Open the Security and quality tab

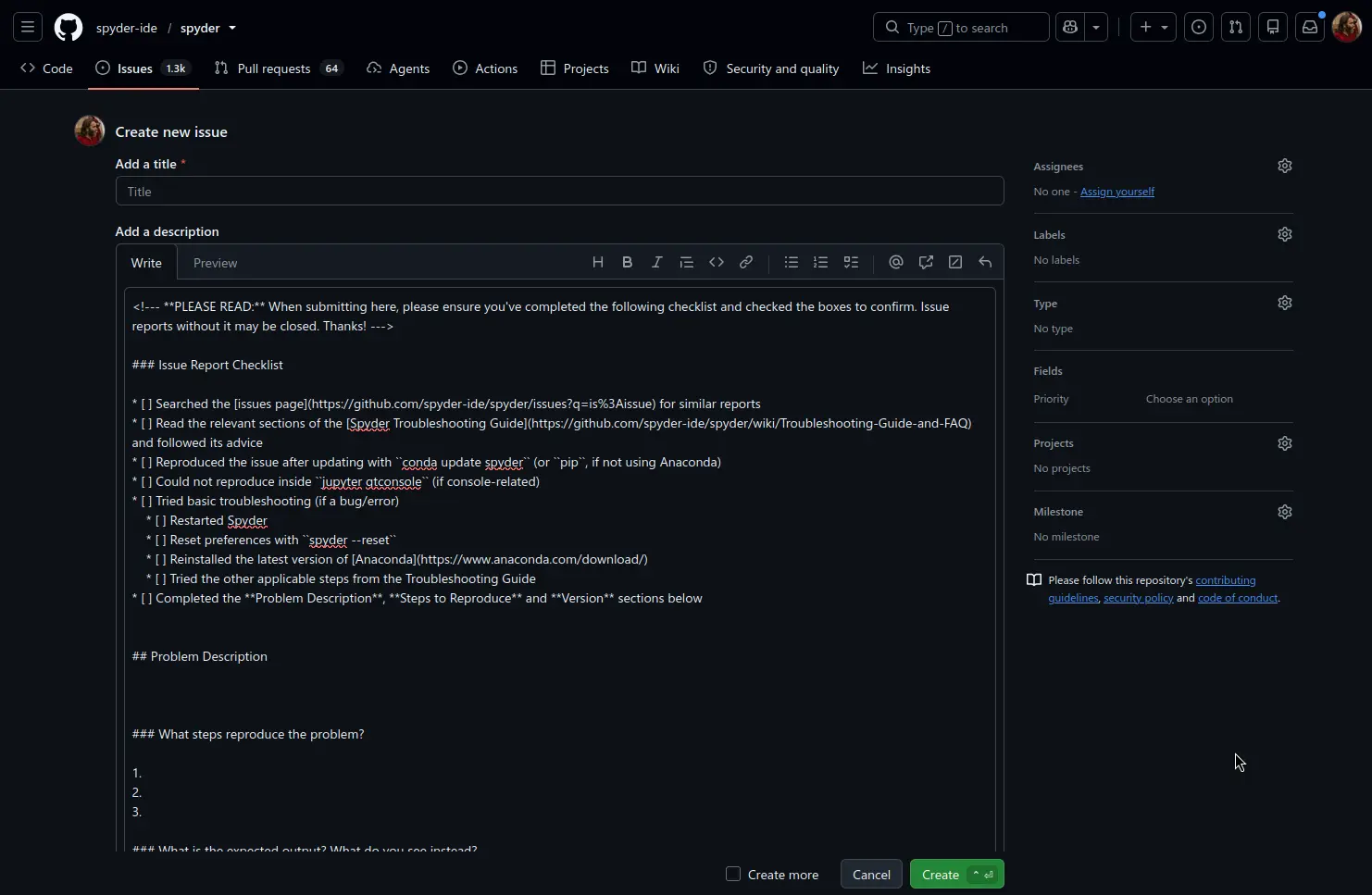771,68
